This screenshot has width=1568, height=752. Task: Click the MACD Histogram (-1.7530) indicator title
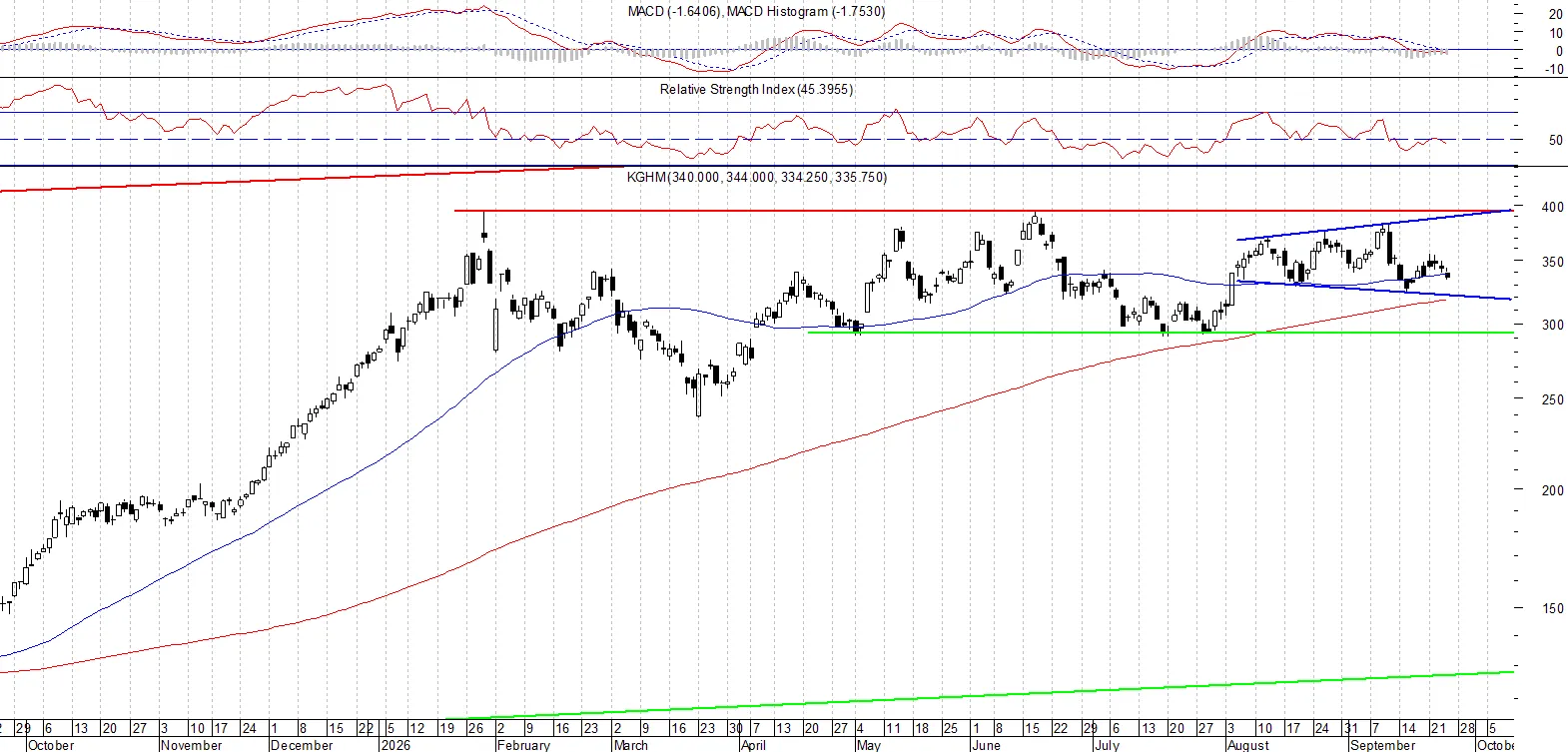tap(806, 12)
